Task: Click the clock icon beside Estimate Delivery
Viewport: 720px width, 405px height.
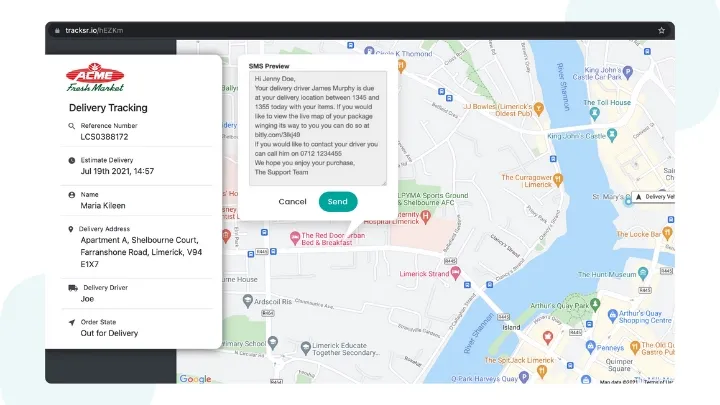Action: coord(72,160)
